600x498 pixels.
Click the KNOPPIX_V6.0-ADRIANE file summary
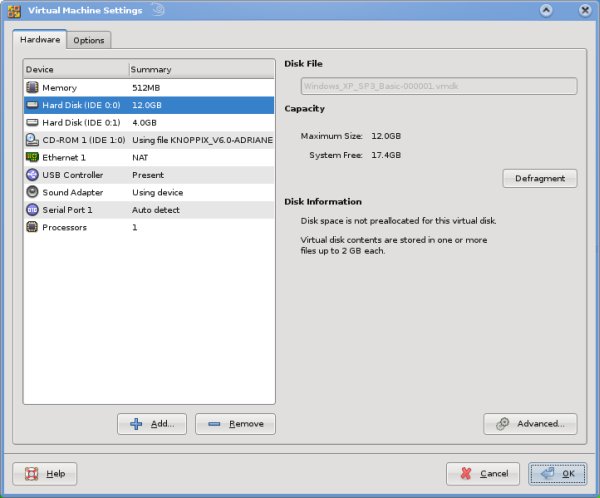[202, 140]
